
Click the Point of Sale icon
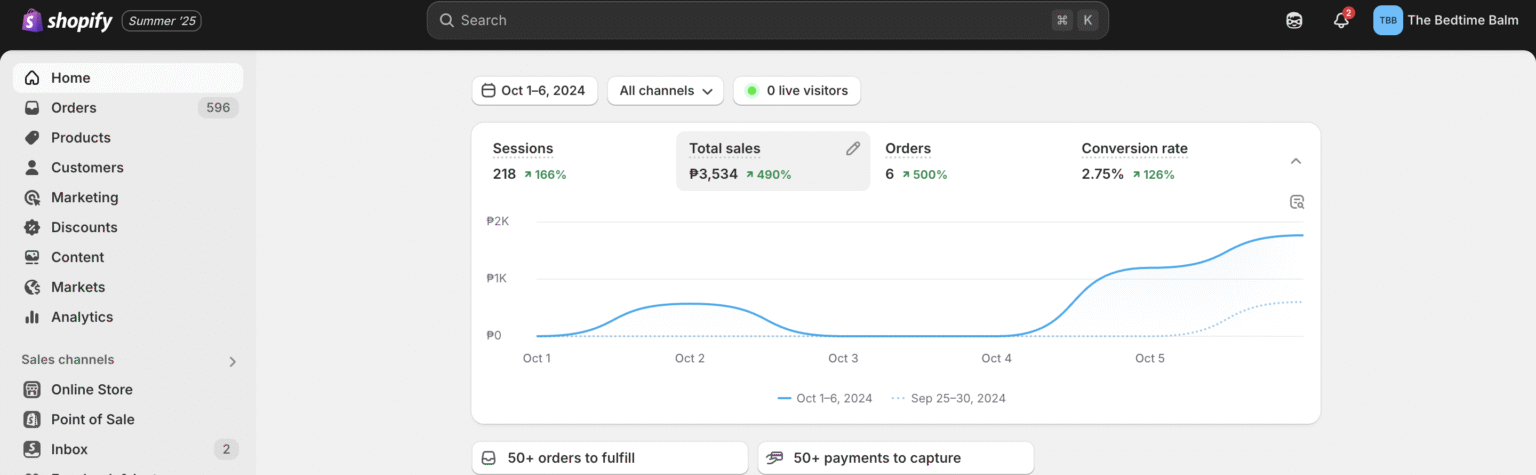(x=32, y=420)
